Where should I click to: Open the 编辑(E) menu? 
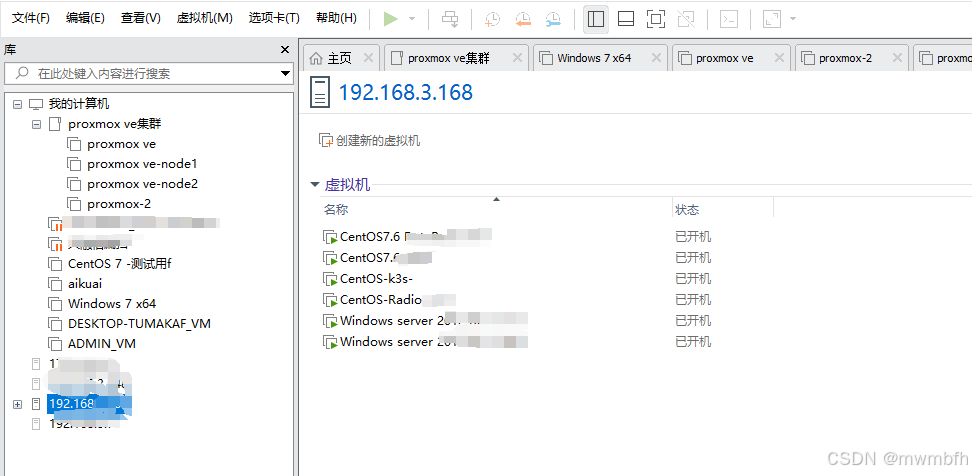click(85, 18)
